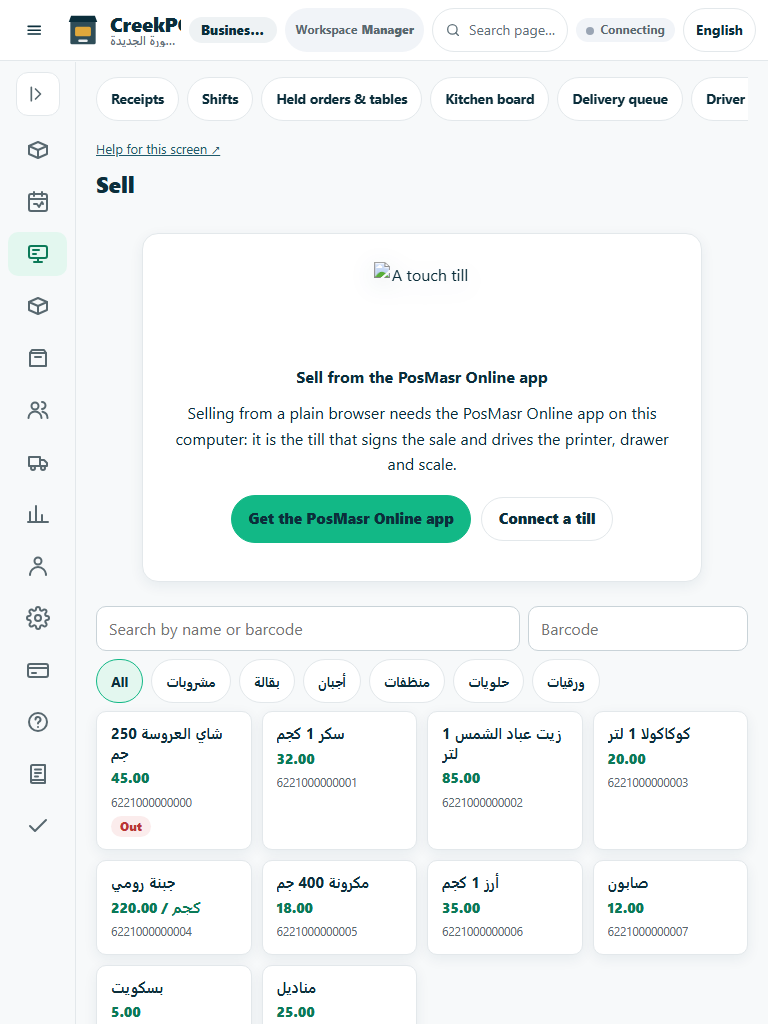Open the Business switcher dropdown
768x1024 pixels.
point(232,30)
